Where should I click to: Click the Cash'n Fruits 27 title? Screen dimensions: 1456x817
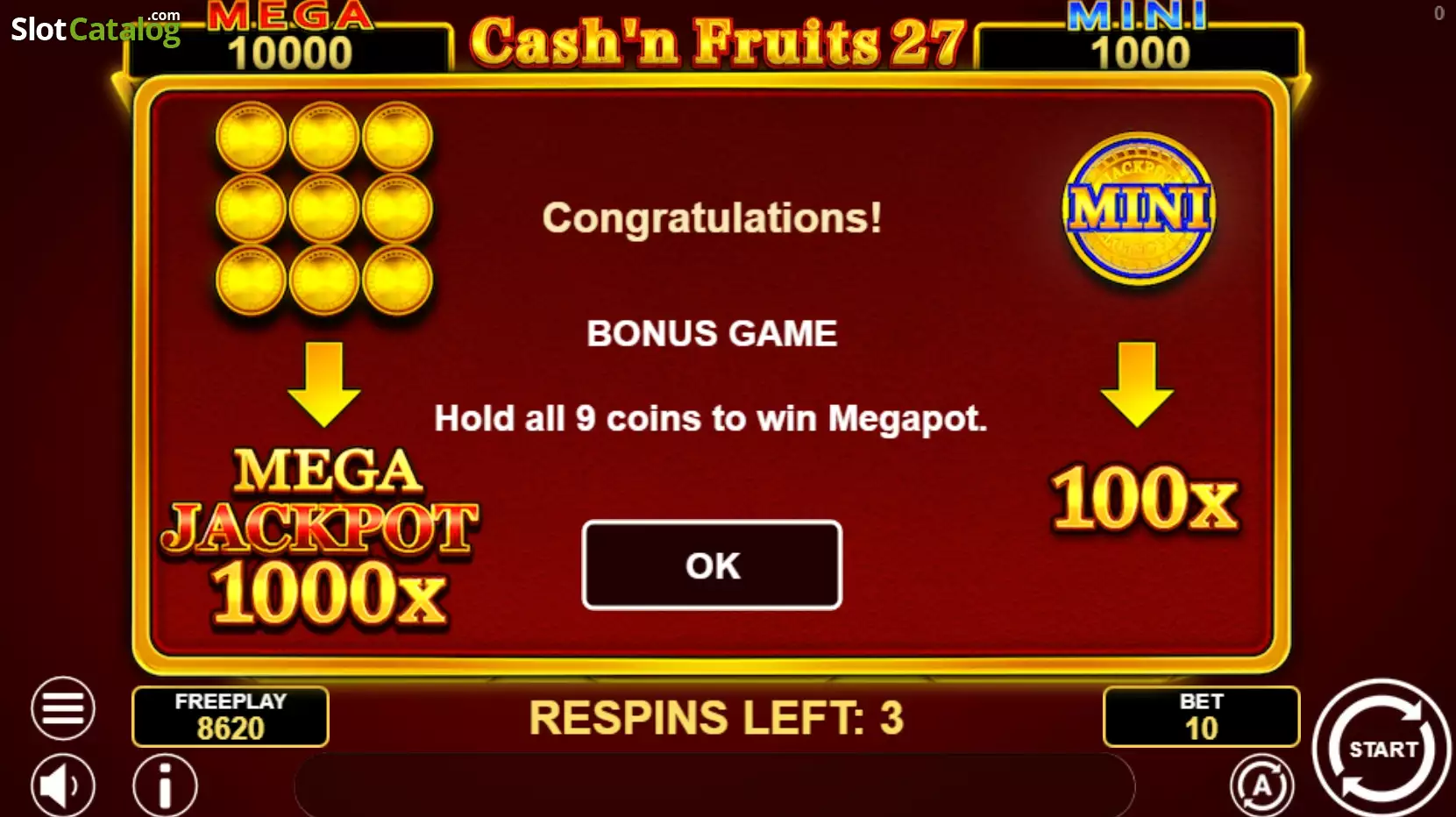[717, 42]
